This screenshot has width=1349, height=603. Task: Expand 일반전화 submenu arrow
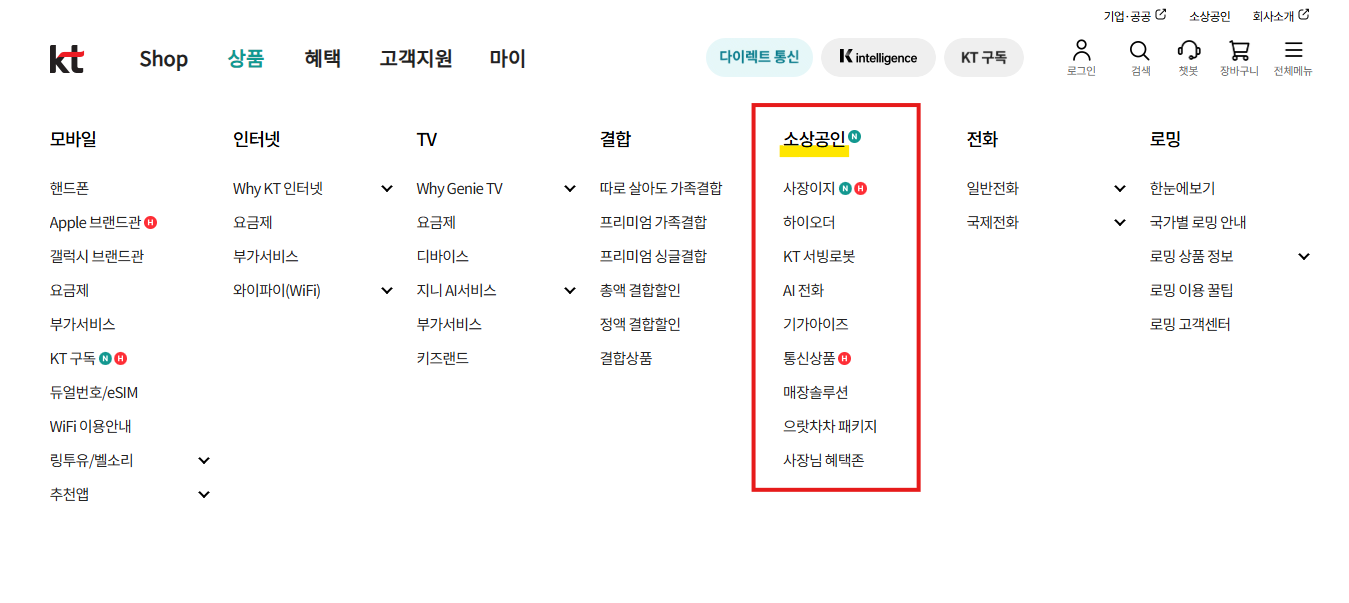pyautogui.click(x=1120, y=189)
